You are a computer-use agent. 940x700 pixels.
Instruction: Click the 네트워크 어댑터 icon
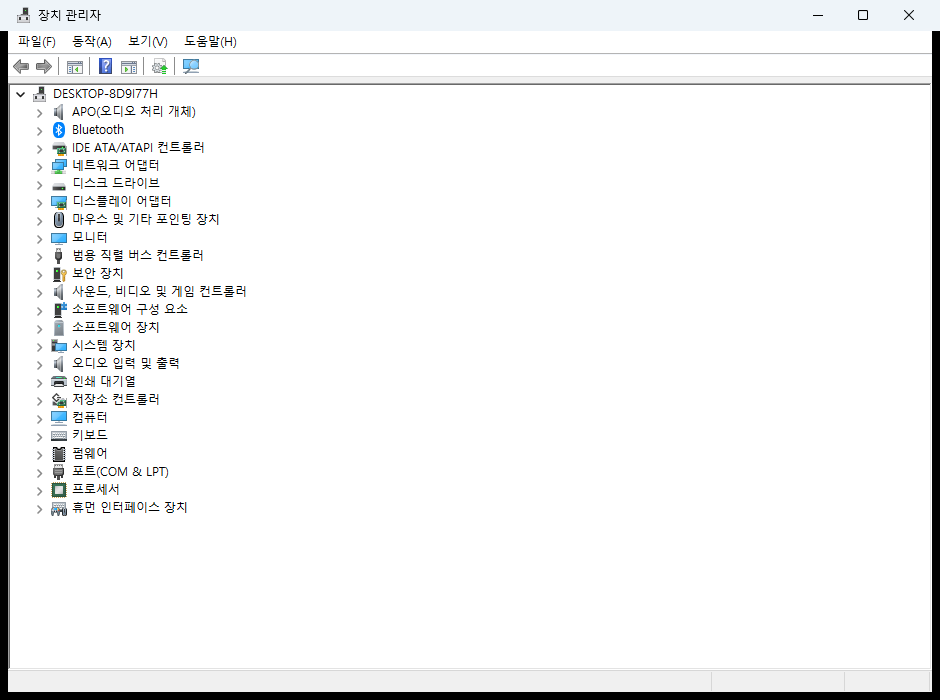[59, 166]
